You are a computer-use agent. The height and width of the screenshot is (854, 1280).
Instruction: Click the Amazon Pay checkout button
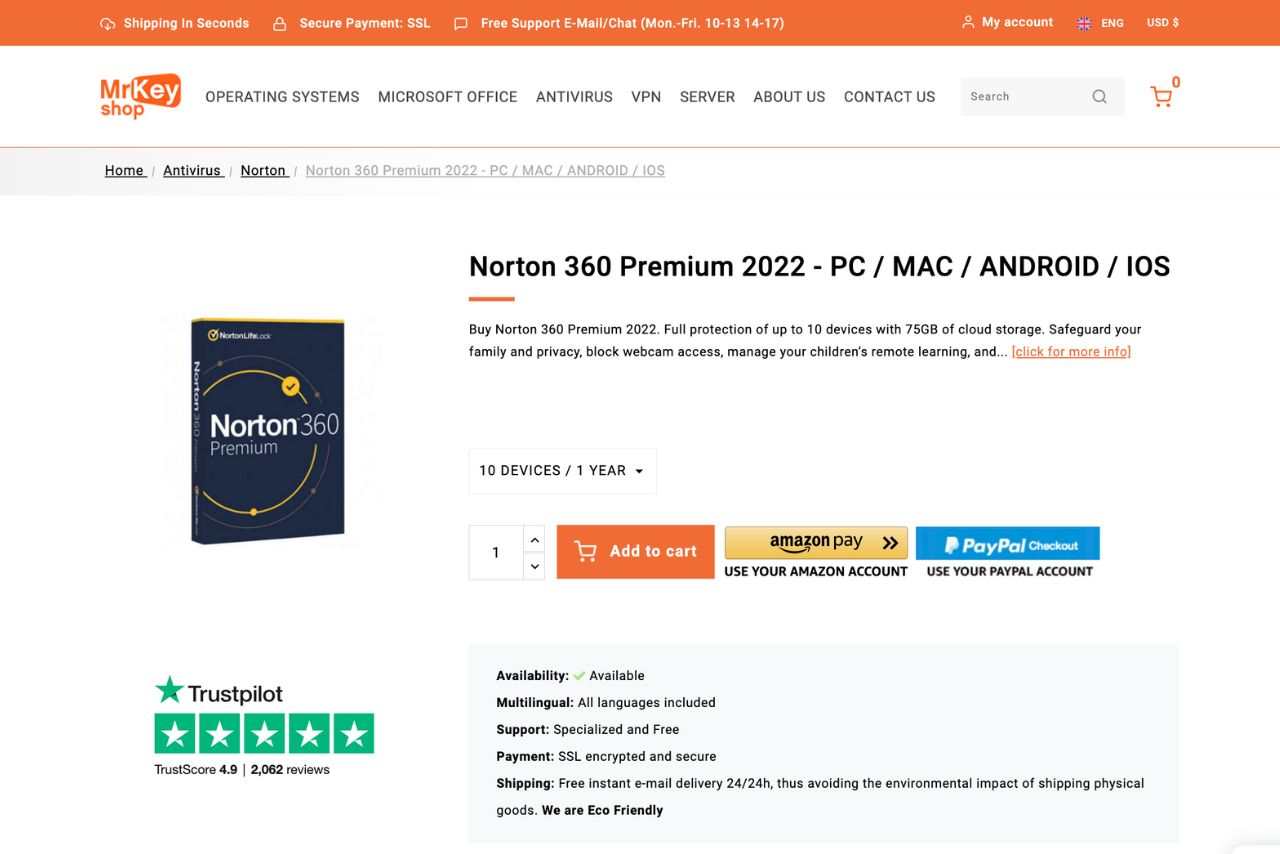pyautogui.click(x=816, y=541)
